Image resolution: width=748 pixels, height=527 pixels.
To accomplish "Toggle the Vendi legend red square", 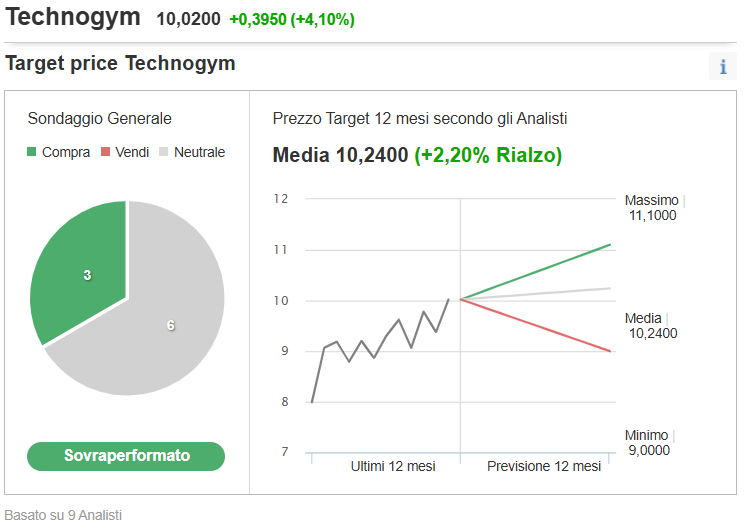I will (x=105, y=152).
